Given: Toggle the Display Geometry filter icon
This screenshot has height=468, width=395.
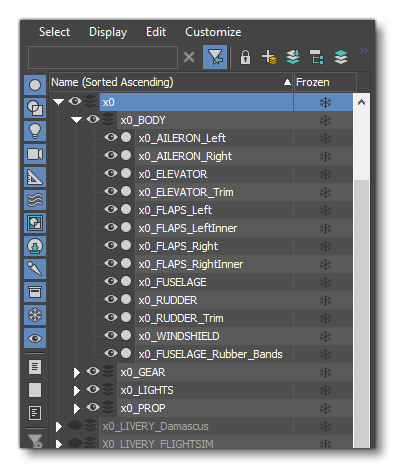Looking at the screenshot, I should 35,85.
